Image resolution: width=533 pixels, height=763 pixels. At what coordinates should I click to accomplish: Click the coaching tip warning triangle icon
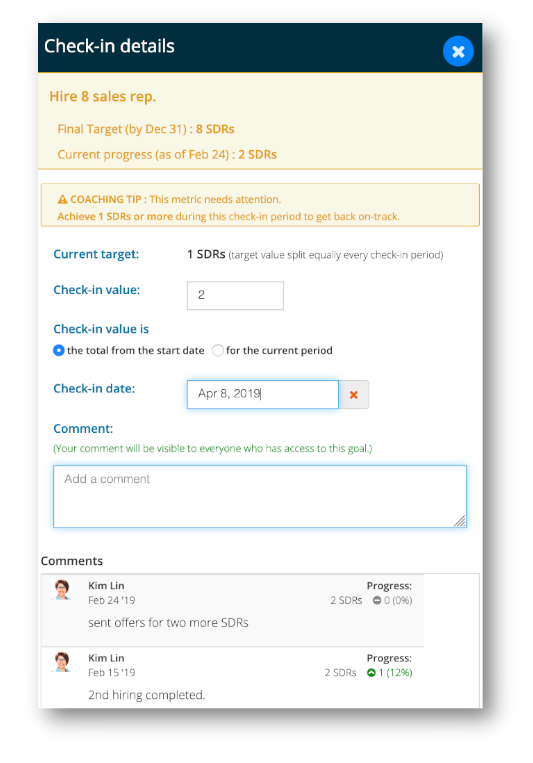62,199
